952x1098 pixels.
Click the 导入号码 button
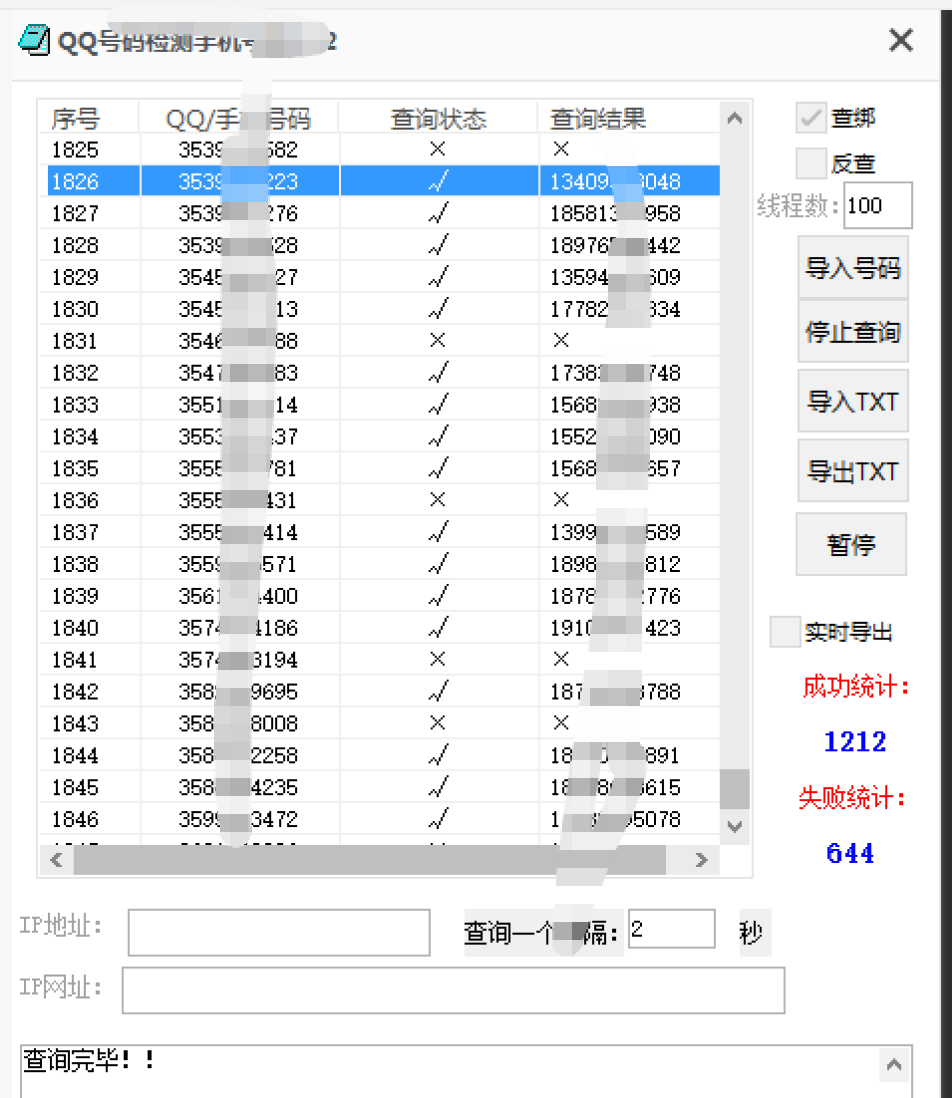[853, 267]
